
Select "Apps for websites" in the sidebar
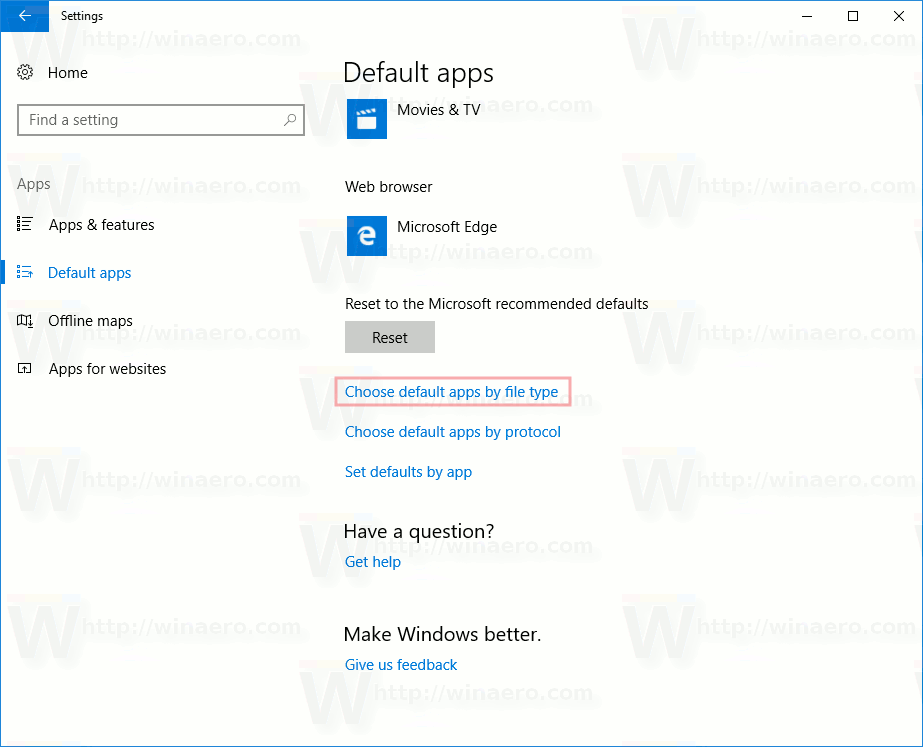(x=107, y=368)
